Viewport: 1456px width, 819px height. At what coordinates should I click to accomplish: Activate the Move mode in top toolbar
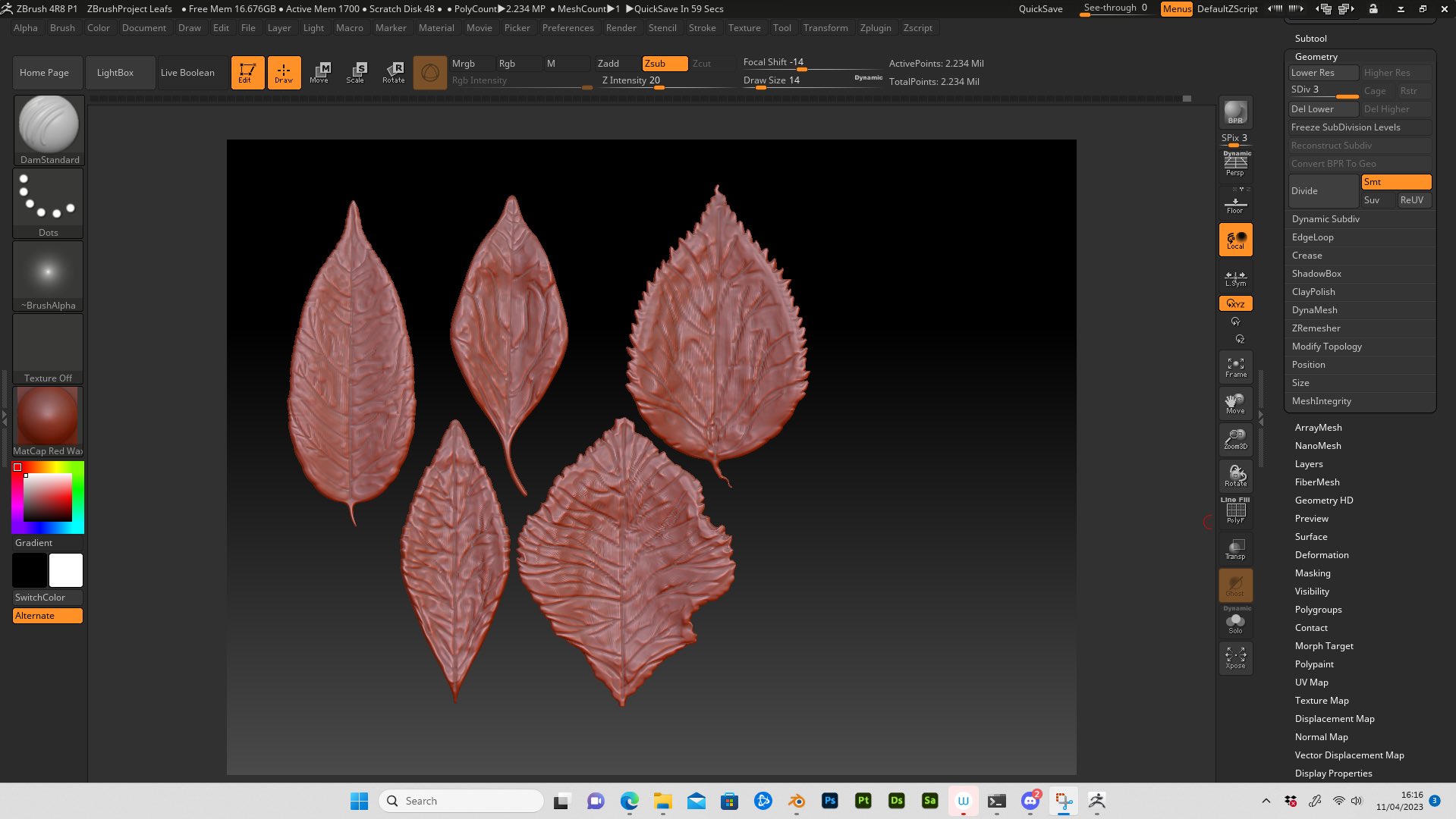(320, 72)
